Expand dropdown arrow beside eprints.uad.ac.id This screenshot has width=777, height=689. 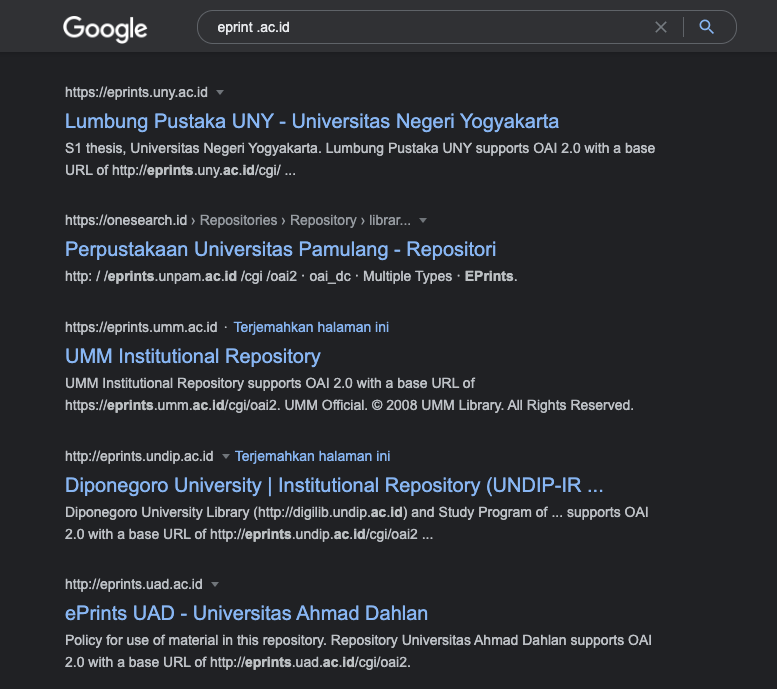click(215, 584)
